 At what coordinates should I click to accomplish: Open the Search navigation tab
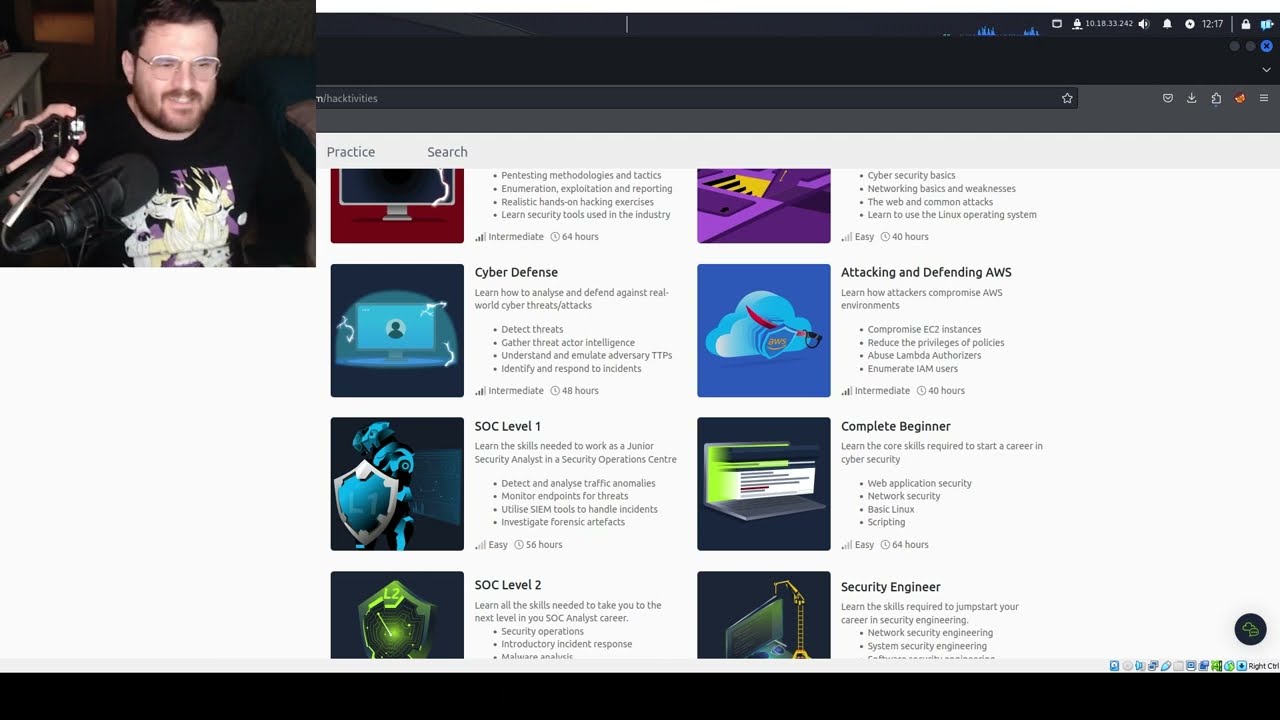(447, 152)
